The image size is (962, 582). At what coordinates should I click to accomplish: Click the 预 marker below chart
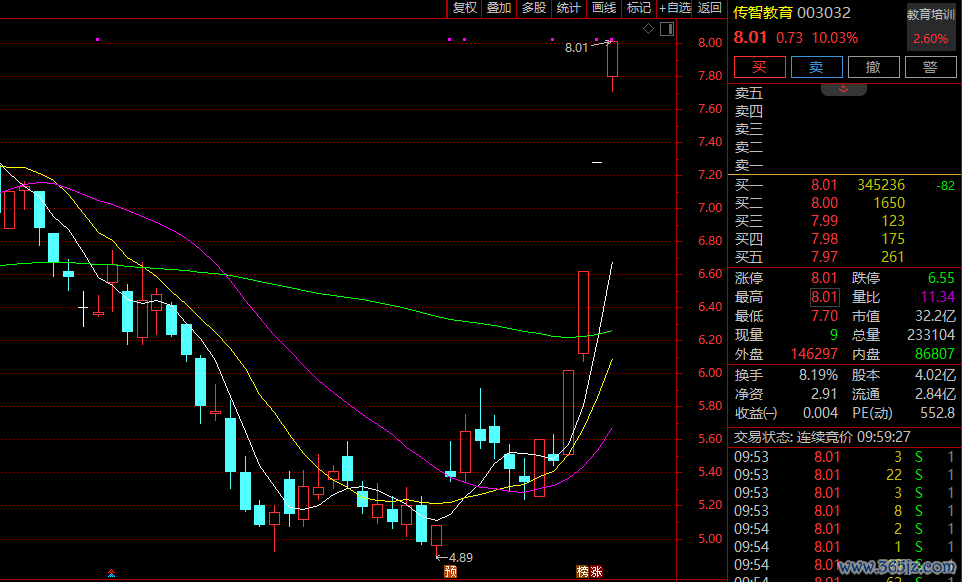[x=451, y=572]
